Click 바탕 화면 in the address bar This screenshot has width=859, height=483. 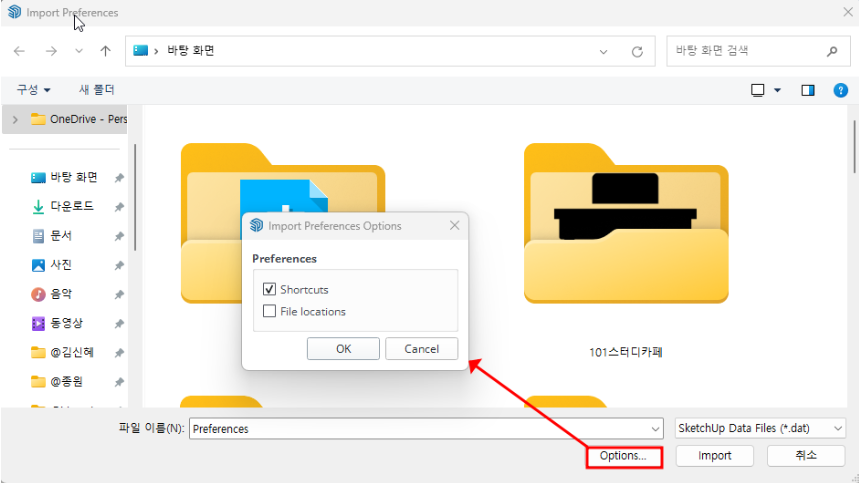point(191,51)
